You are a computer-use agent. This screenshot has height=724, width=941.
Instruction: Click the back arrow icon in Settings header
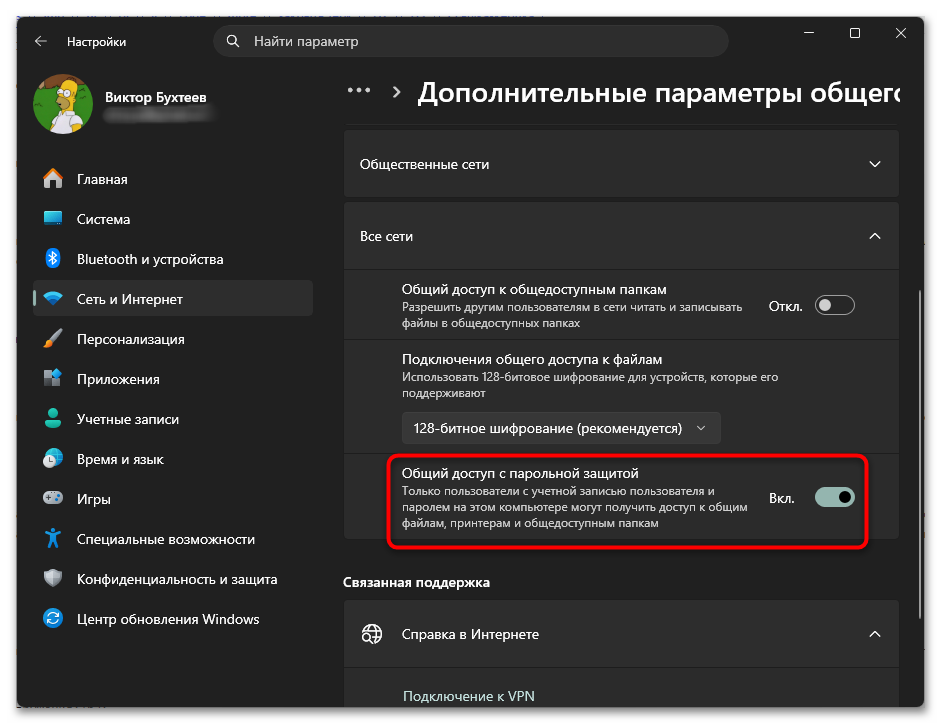pos(40,41)
